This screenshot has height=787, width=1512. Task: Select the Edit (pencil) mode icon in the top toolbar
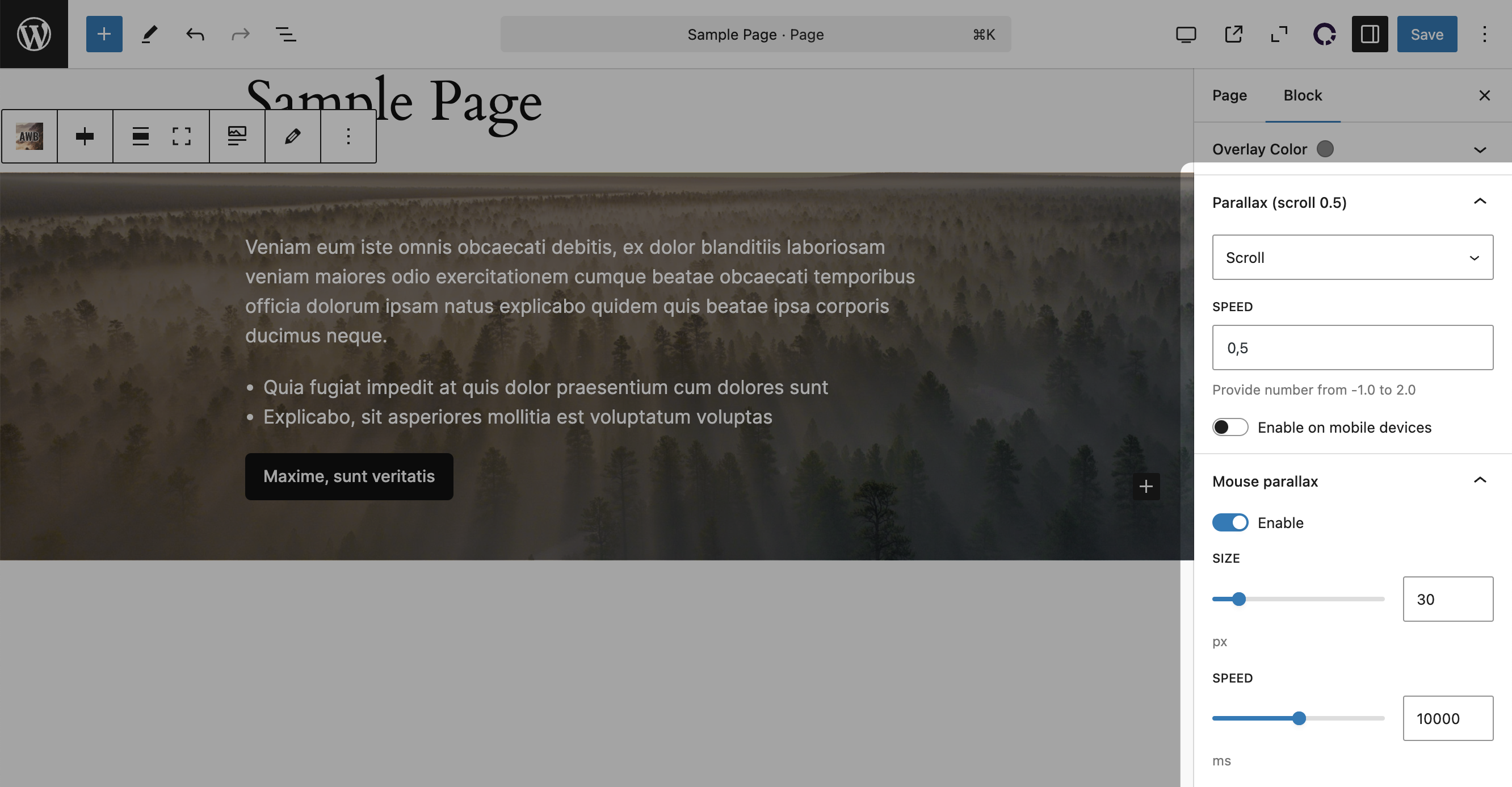tap(149, 34)
